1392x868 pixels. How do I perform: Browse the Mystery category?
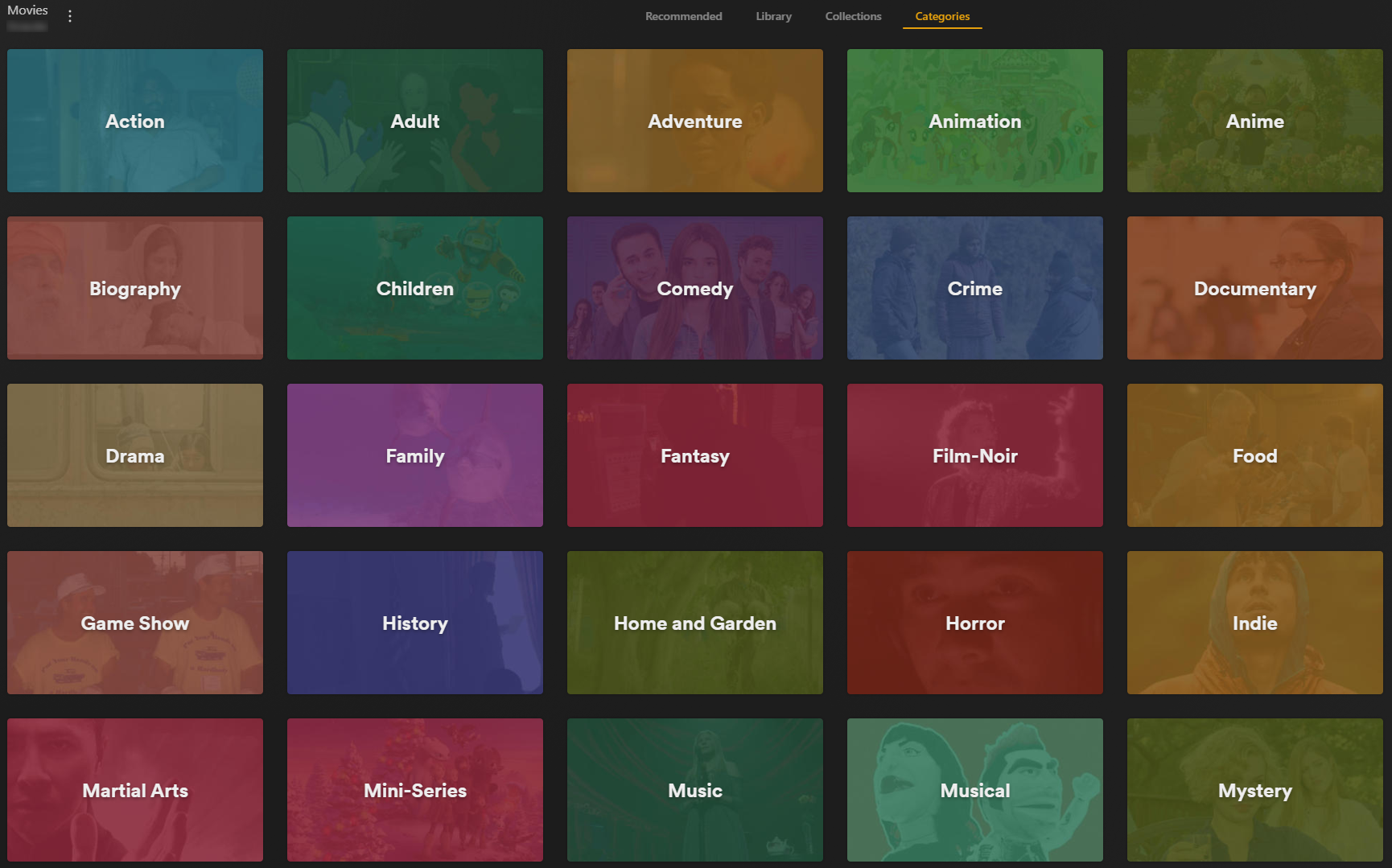click(1254, 790)
